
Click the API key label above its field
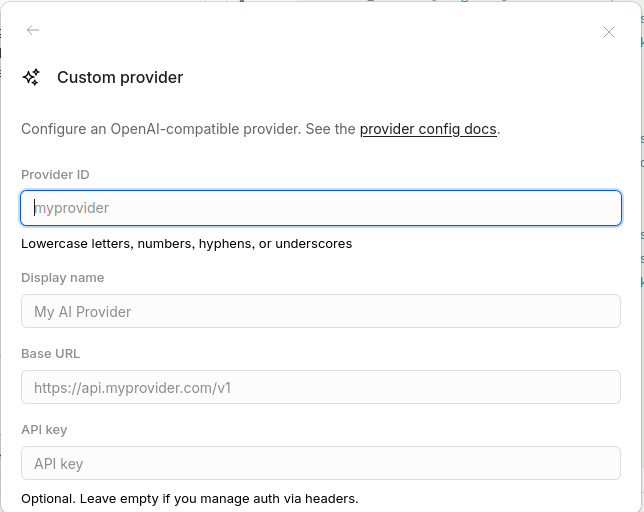(x=44, y=429)
